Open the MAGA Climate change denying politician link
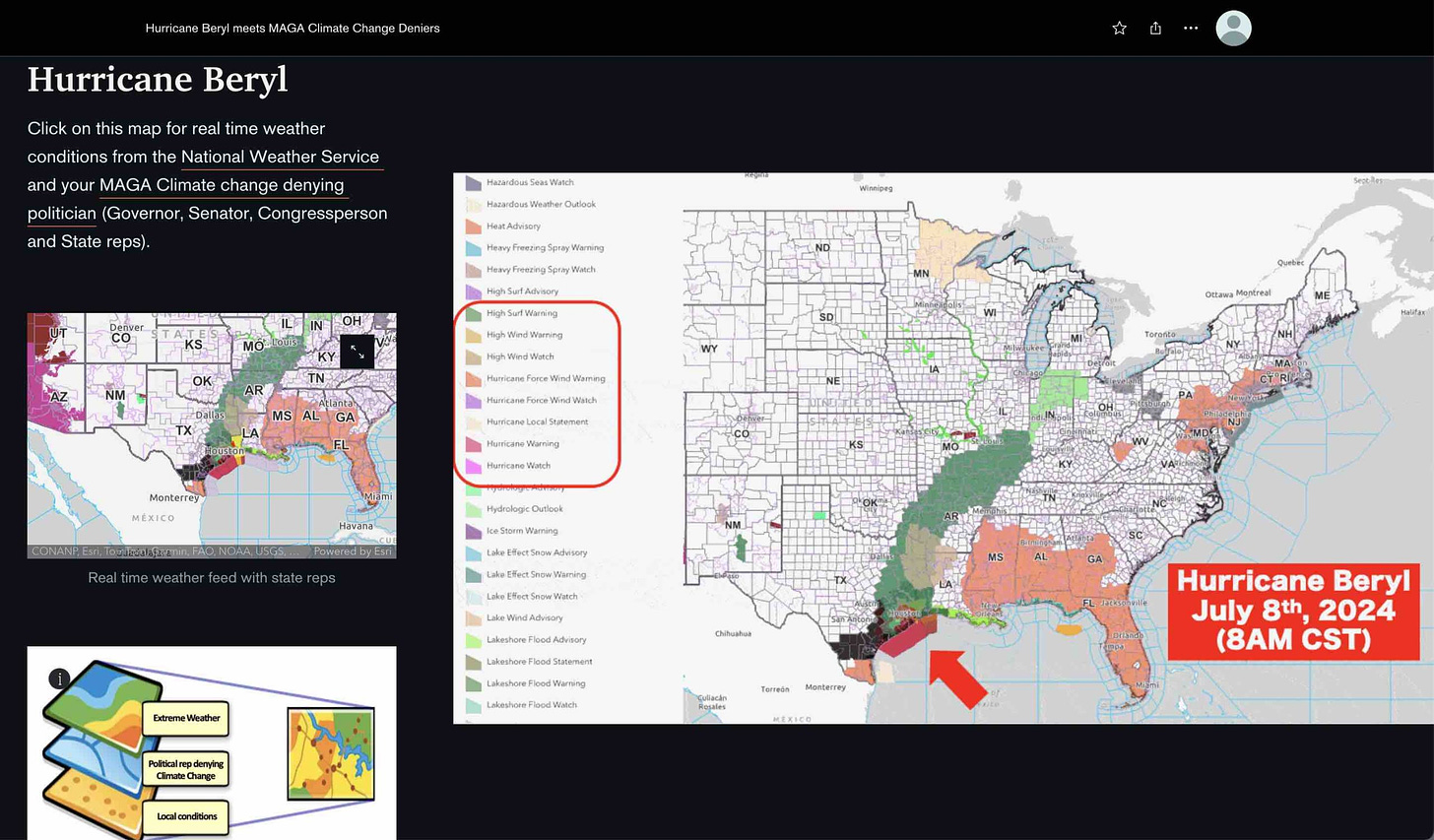The height and width of the screenshot is (840, 1434). (x=186, y=199)
